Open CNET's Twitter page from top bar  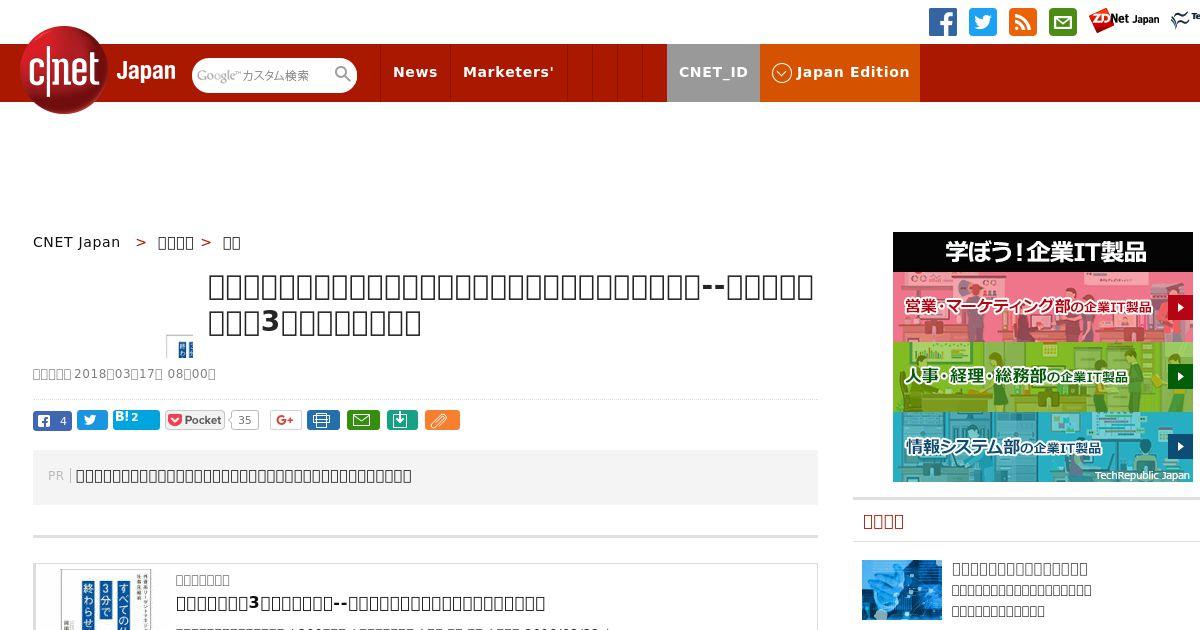click(983, 22)
